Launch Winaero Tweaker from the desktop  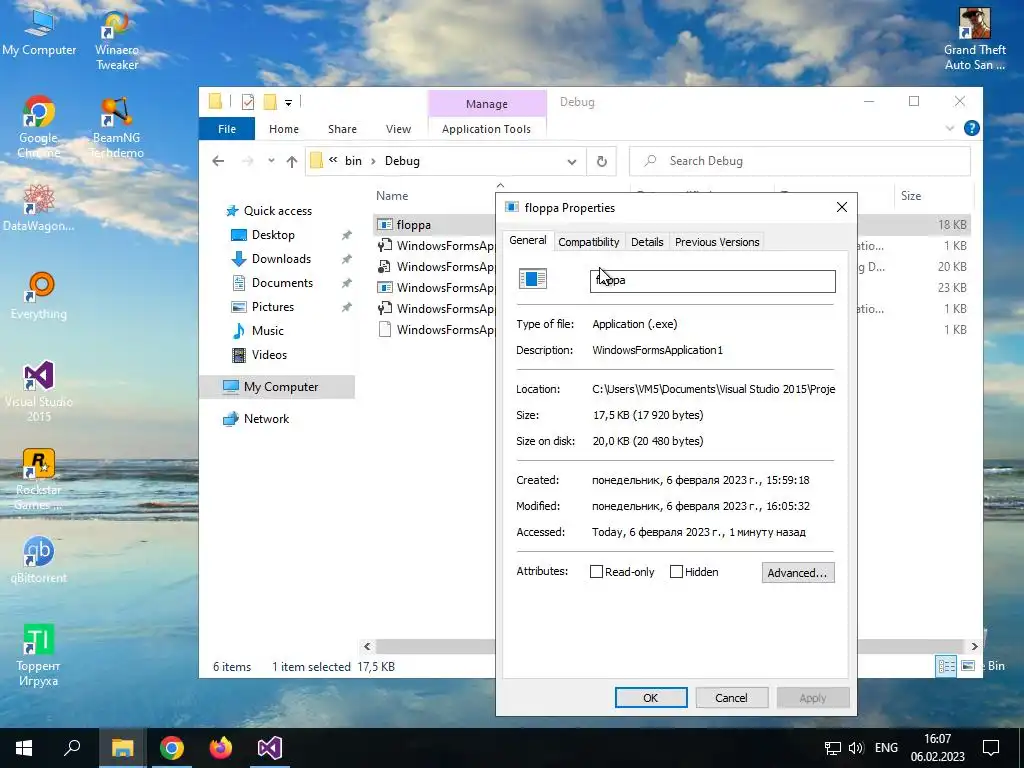coord(117,39)
